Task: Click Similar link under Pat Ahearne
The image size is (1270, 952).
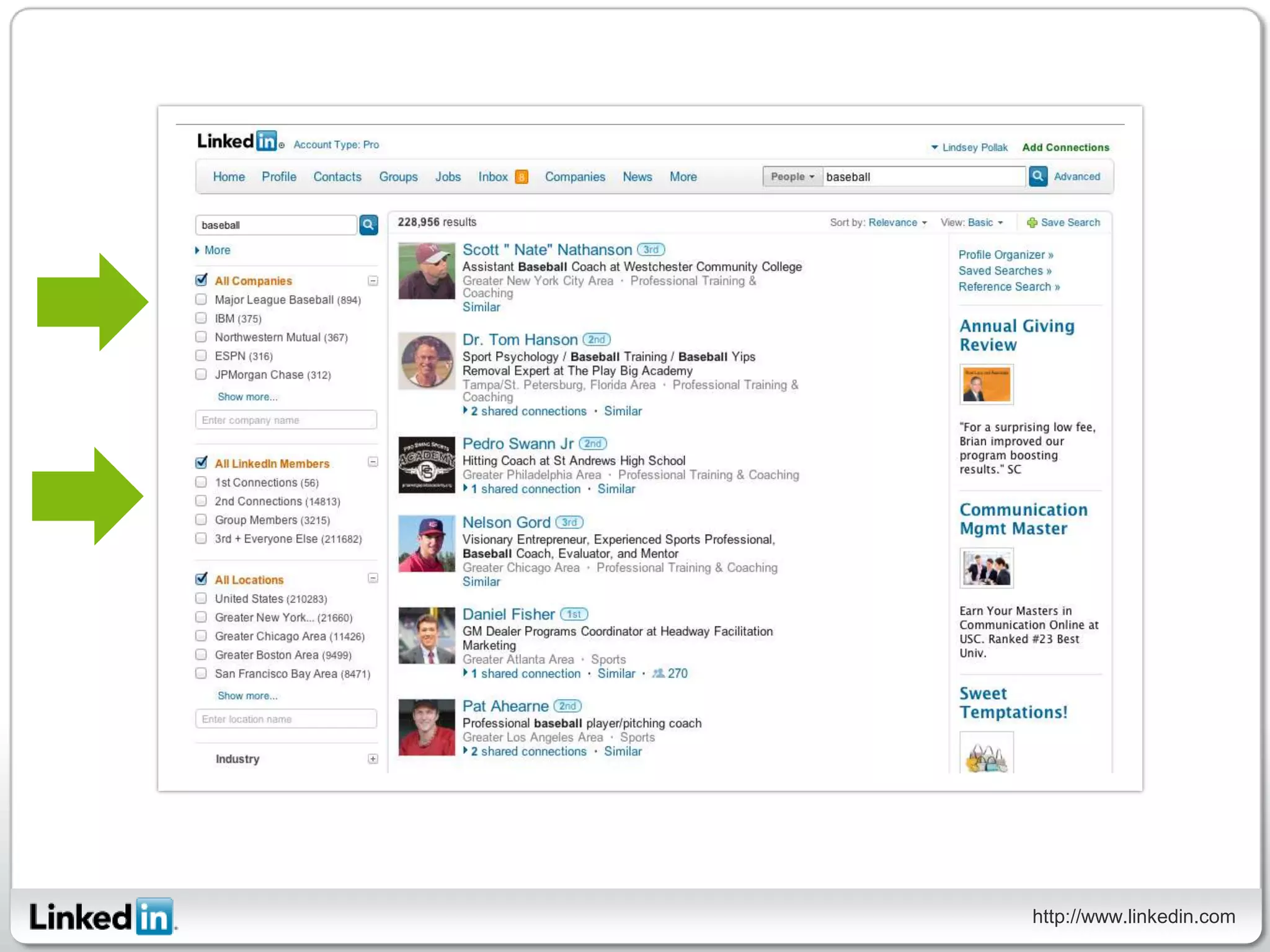Action: [x=623, y=751]
